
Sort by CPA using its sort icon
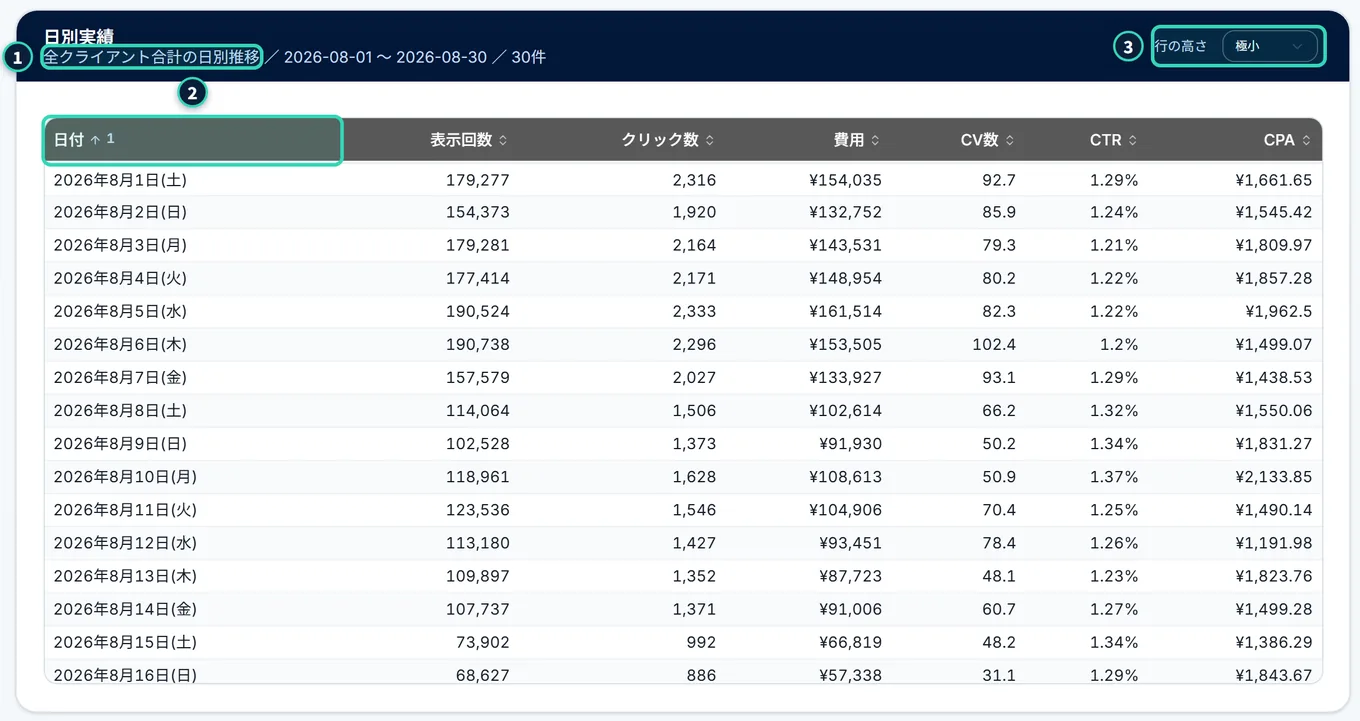click(x=1306, y=140)
